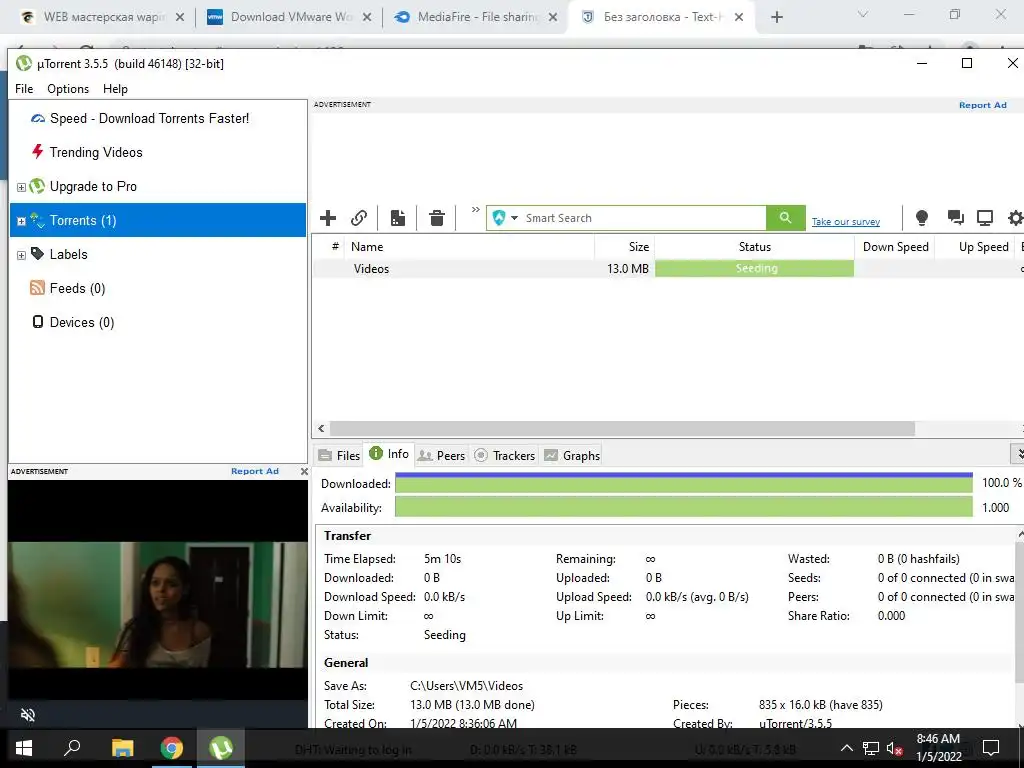This screenshot has height=768, width=1024.
Task: Select Devices (0) in sidebar
Action: click(82, 322)
